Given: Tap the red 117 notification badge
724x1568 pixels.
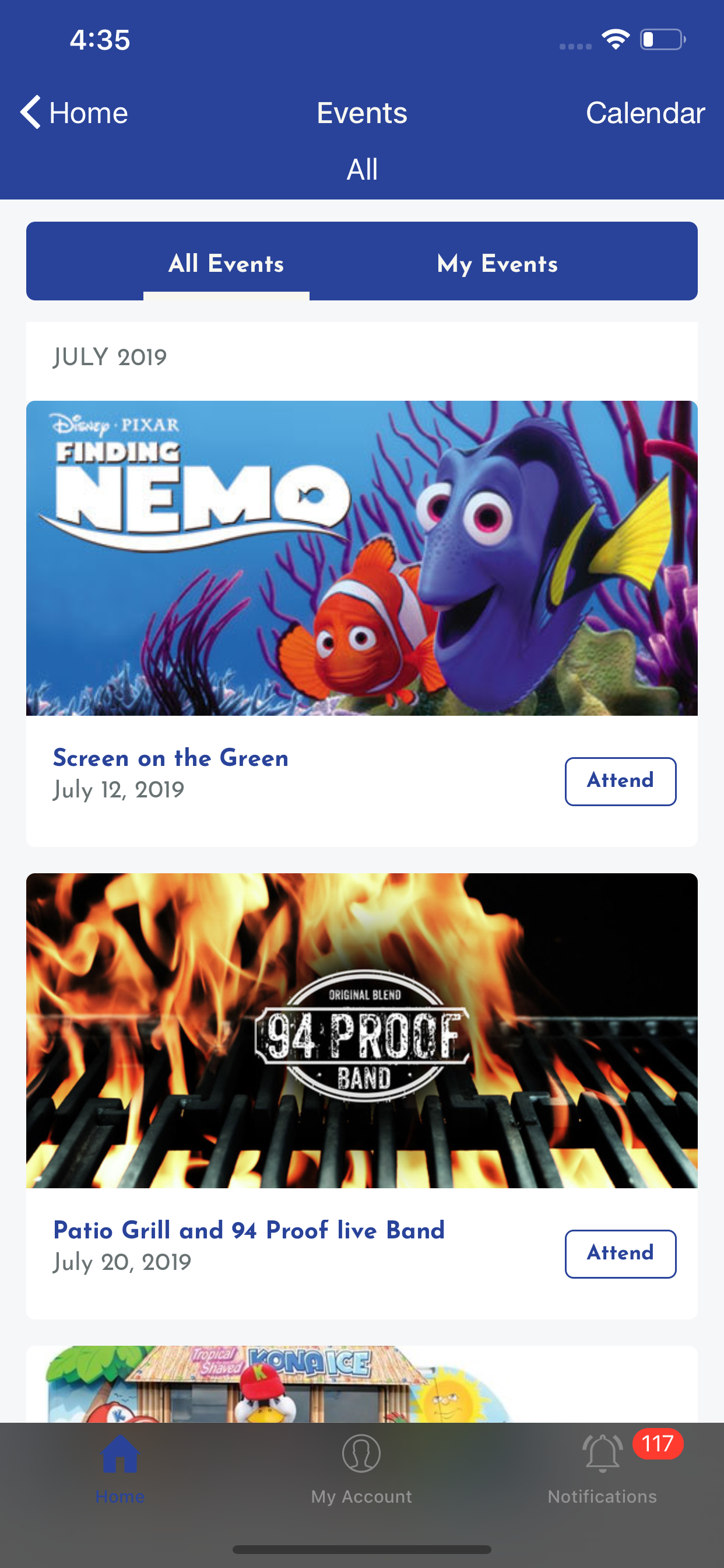Looking at the screenshot, I should click(658, 1443).
